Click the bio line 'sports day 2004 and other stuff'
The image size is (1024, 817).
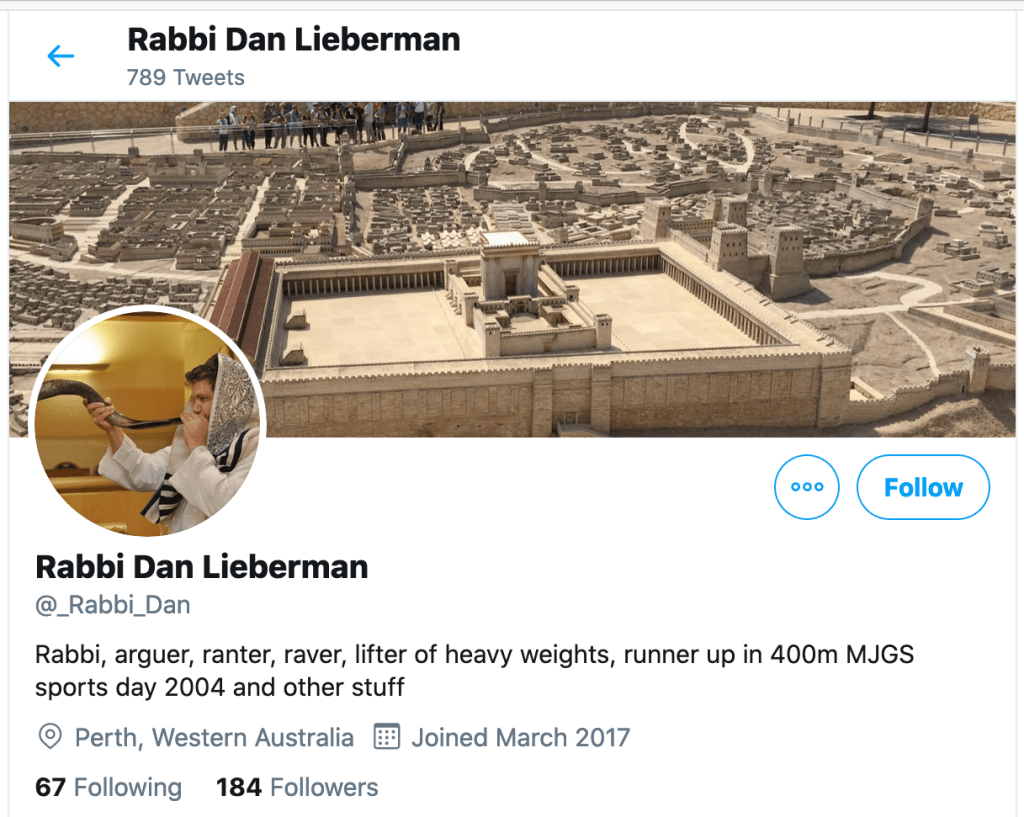219,687
